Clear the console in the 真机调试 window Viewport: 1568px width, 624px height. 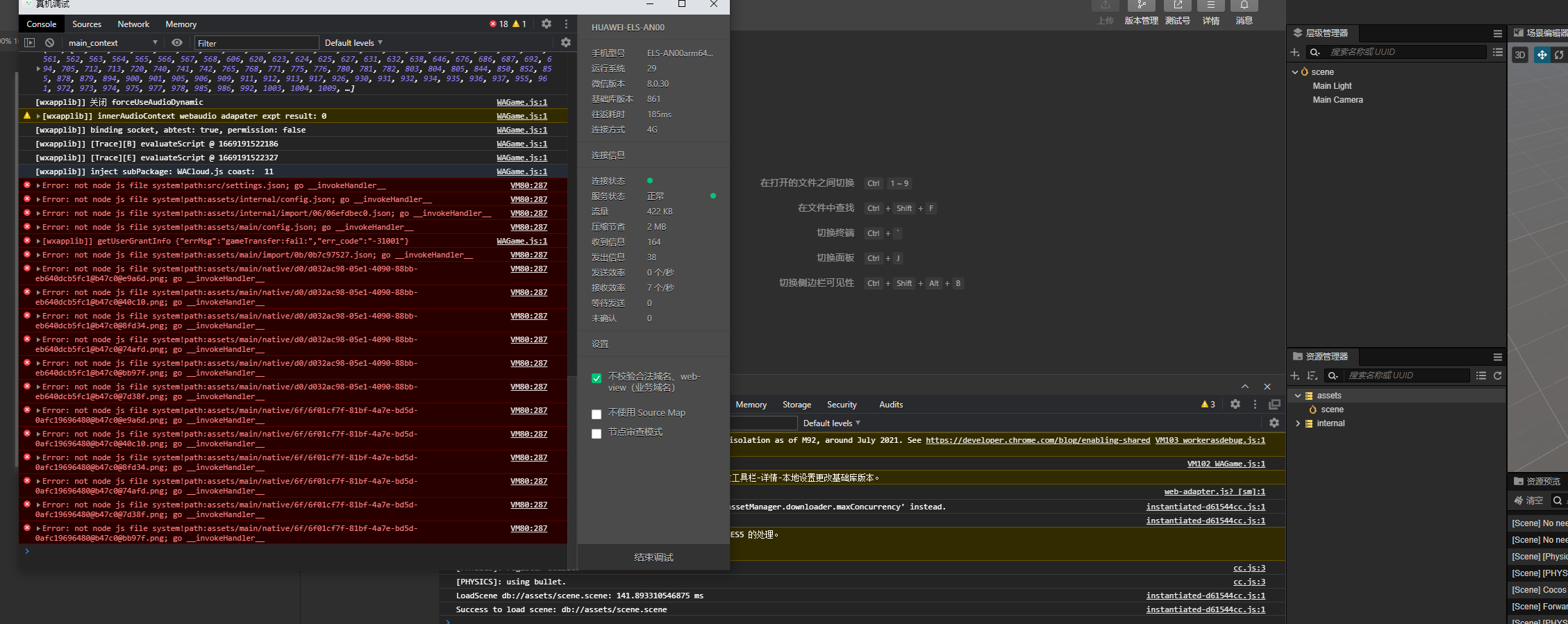[49, 42]
